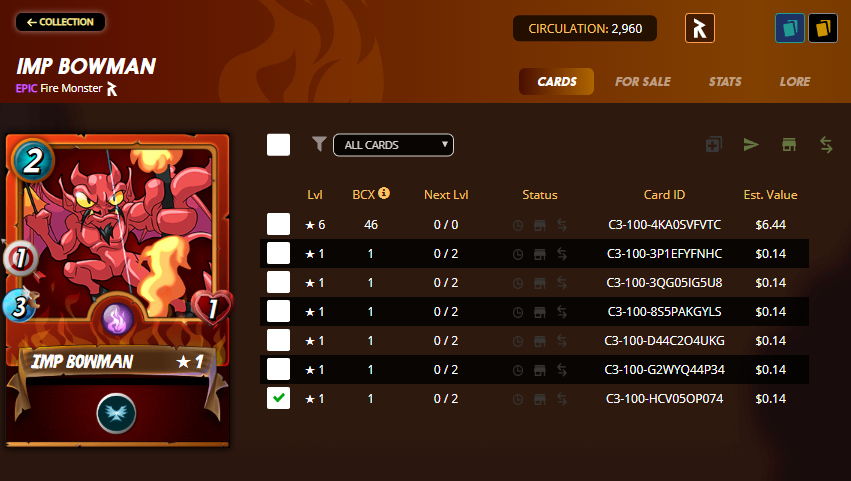Click the Imp Bowman card image
The width and height of the screenshot is (851, 481).
pyautogui.click(x=118, y=290)
